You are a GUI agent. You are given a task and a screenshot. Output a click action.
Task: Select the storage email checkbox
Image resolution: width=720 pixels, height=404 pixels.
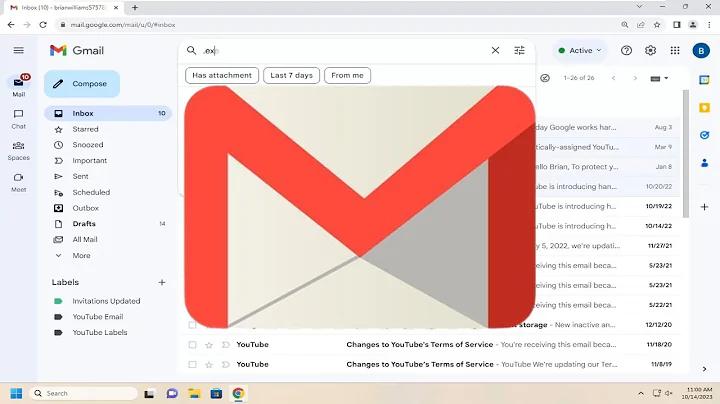click(x=192, y=325)
